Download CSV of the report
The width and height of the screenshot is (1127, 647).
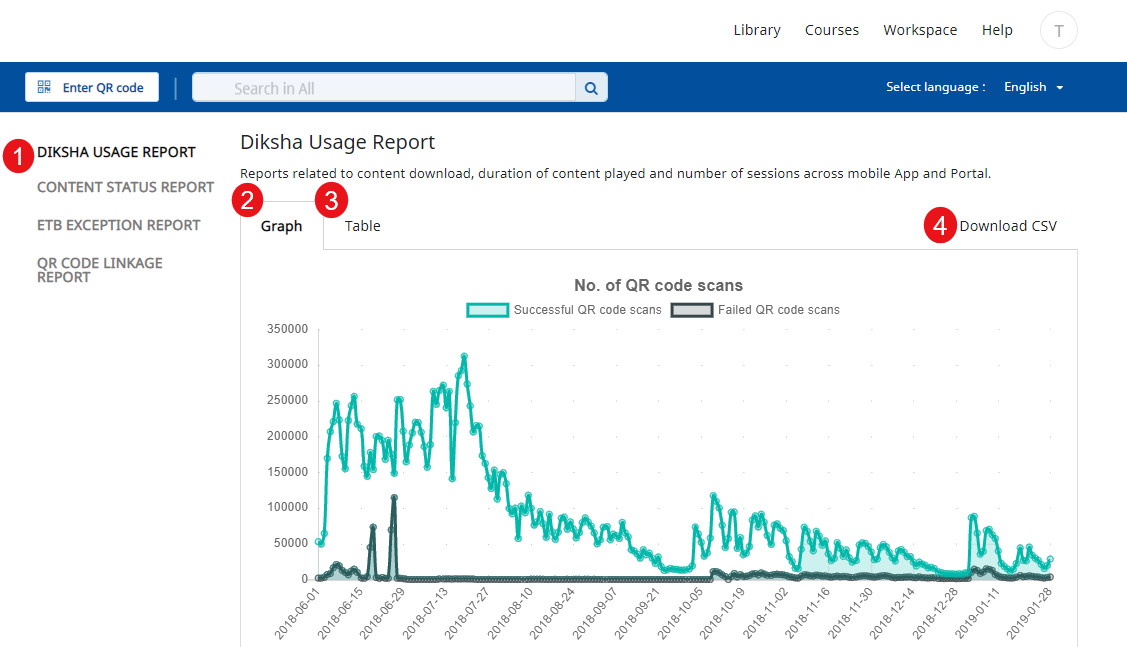tap(1007, 226)
